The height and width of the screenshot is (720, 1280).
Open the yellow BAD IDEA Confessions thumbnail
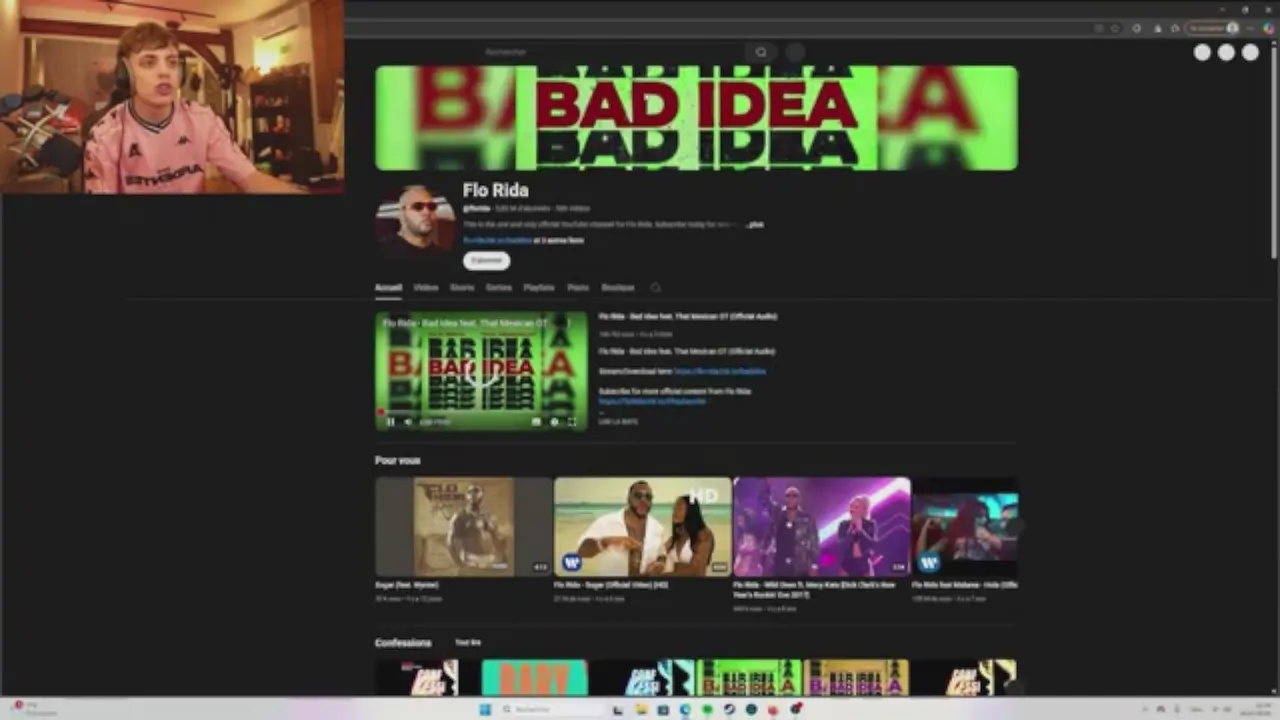pos(857,678)
